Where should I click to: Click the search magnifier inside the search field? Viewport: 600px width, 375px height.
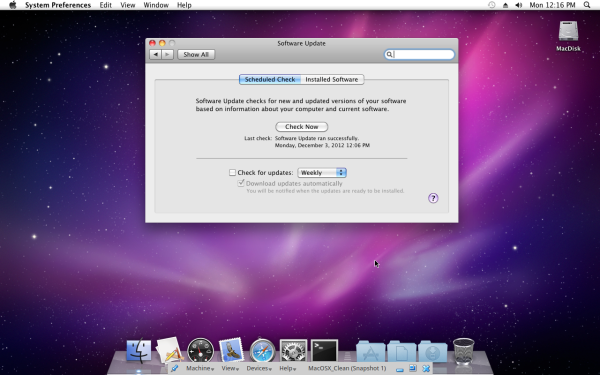tap(389, 54)
